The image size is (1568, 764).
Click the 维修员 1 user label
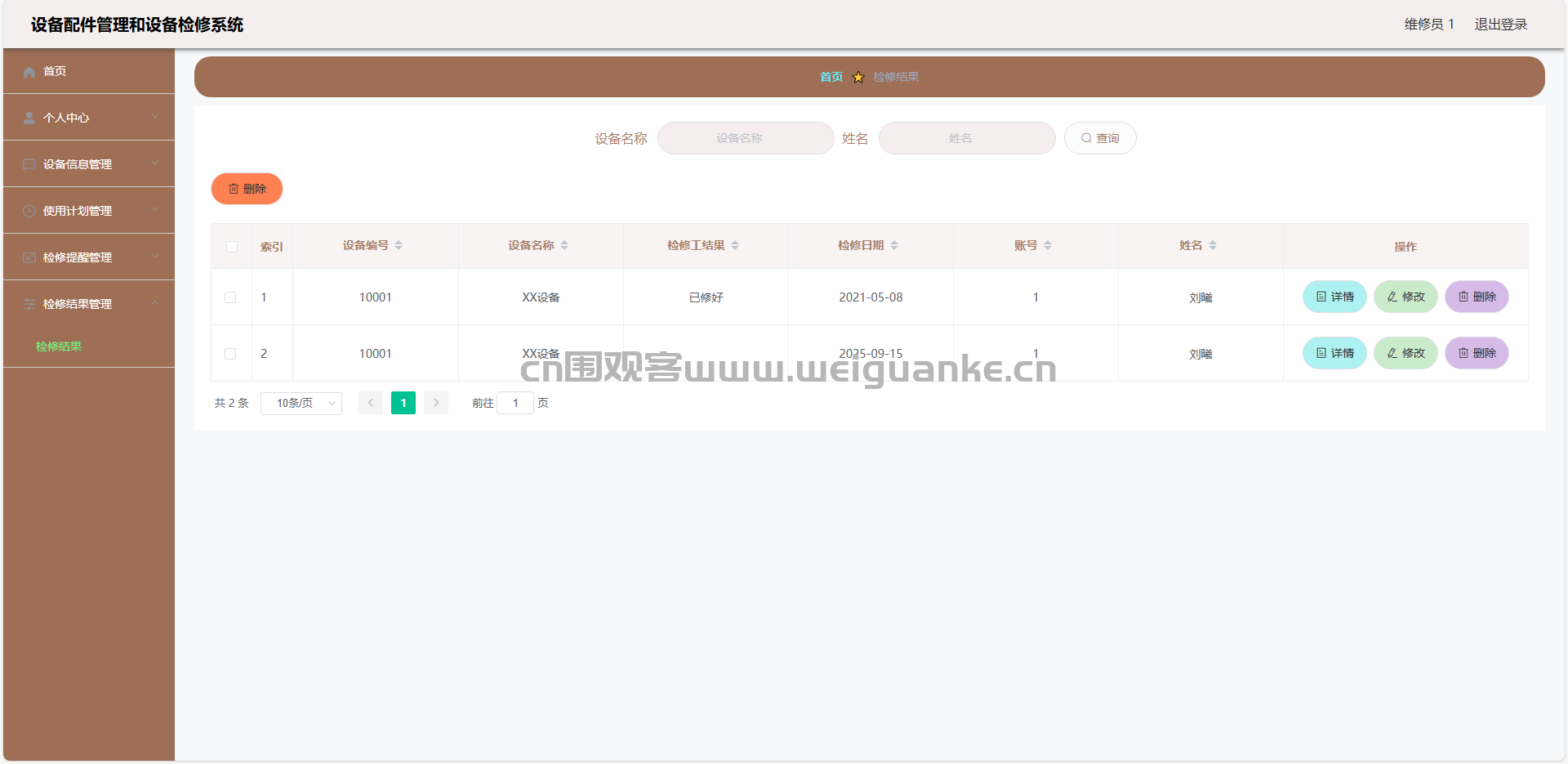(x=1429, y=25)
